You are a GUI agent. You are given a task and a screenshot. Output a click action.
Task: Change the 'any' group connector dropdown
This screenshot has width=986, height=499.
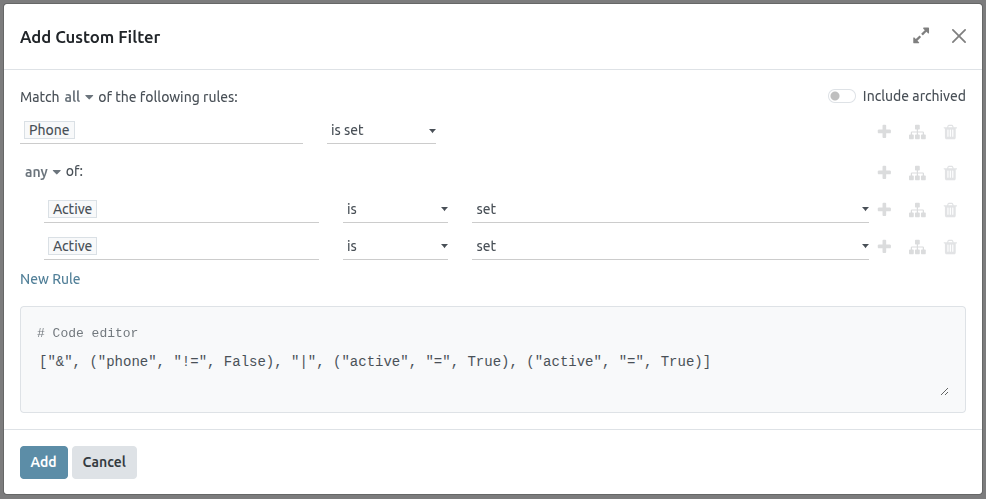[x=43, y=172]
